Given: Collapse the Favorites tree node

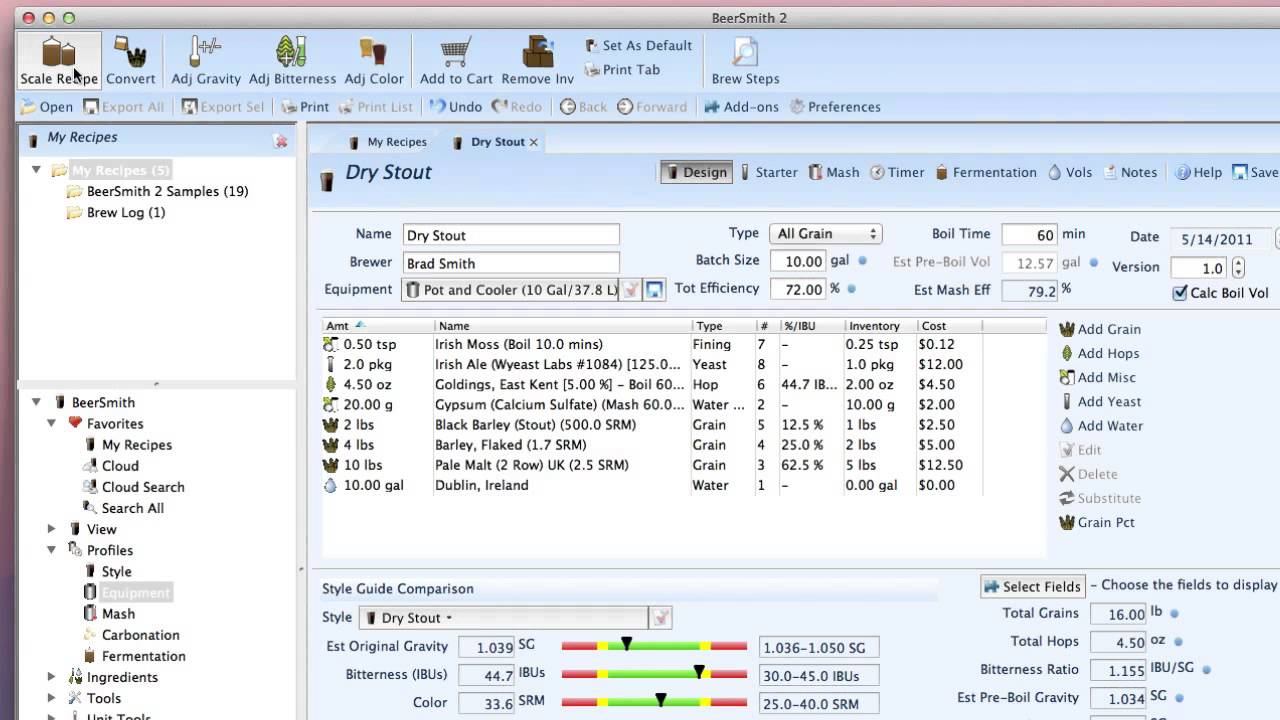Looking at the screenshot, I should 52,423.
